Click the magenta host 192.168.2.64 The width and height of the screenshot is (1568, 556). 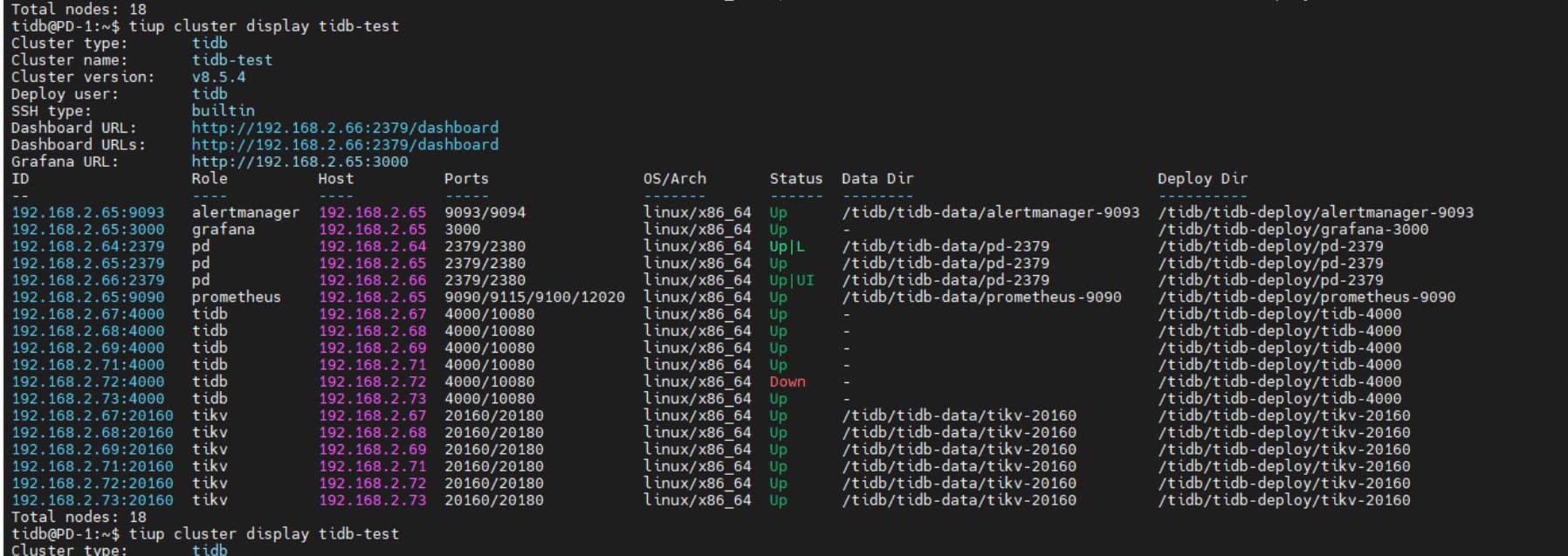point(373,246)
